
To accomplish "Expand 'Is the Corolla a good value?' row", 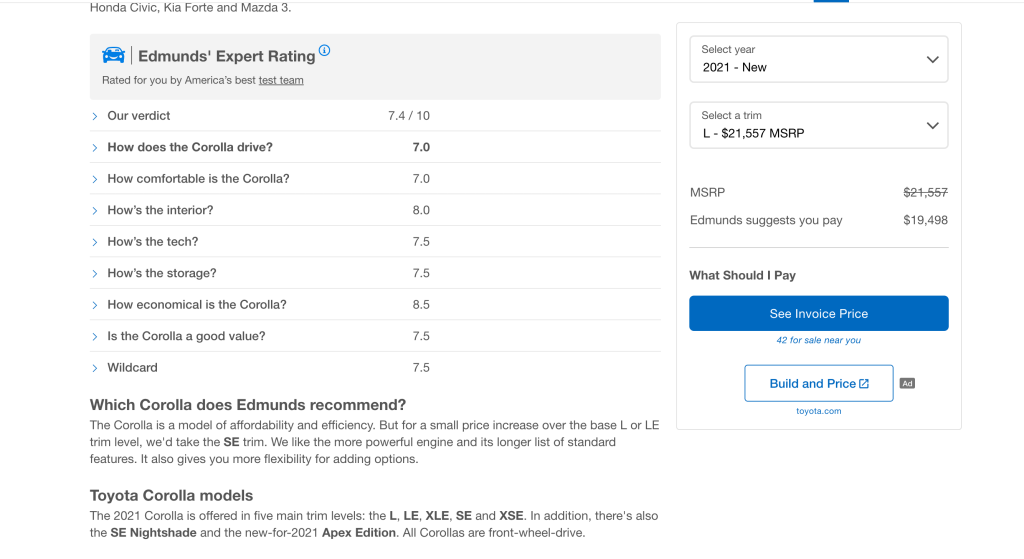I will click(x=186, y=336).
